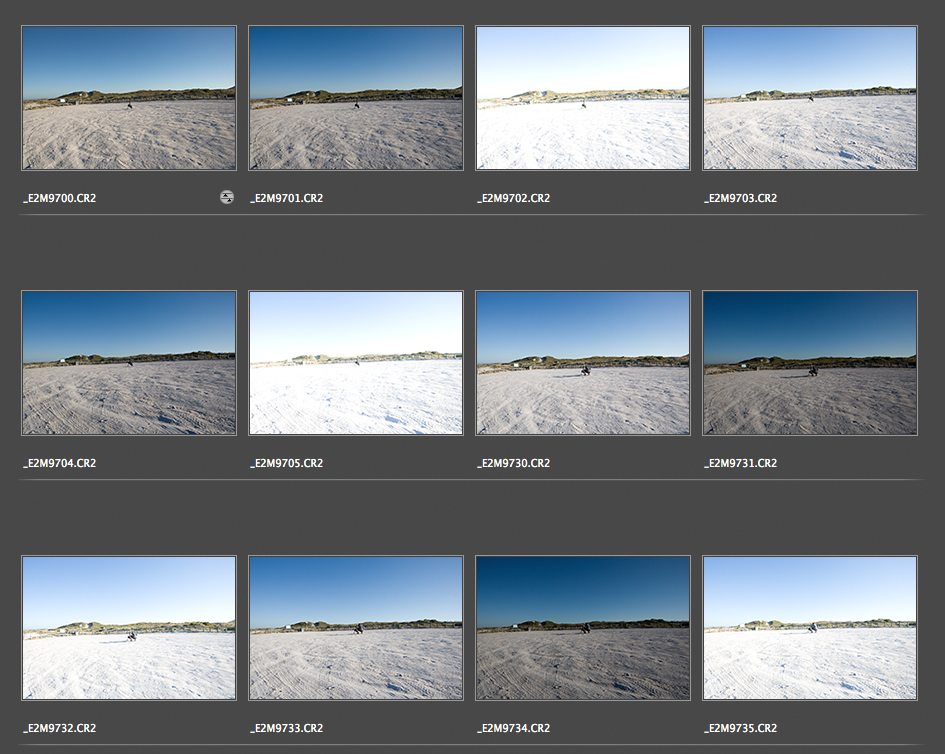
Task: Select the _E2M9732.CR2 thumbnail
Action: pyautogui.click(x=129, y=628)
